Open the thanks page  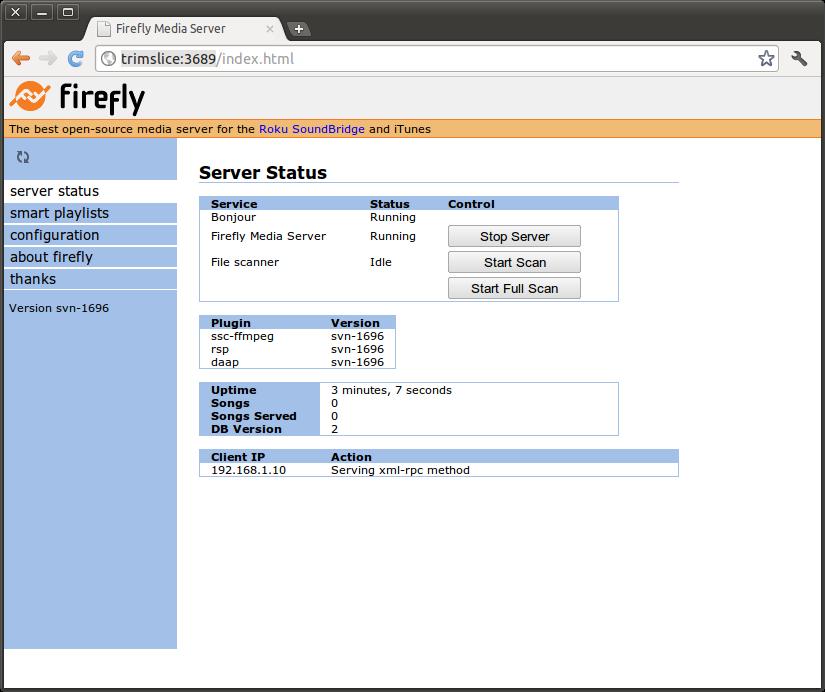(x=33, y=279)
